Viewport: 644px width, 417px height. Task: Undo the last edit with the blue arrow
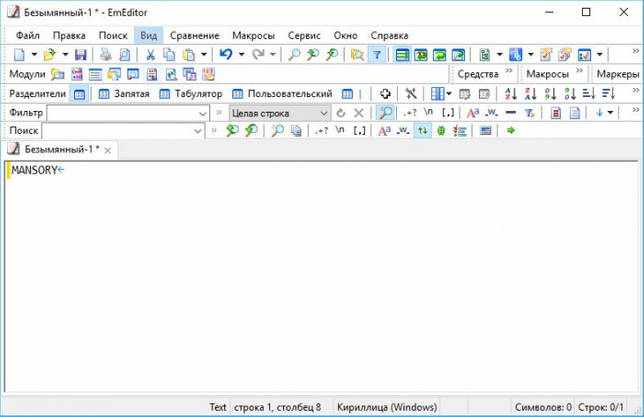226,54
